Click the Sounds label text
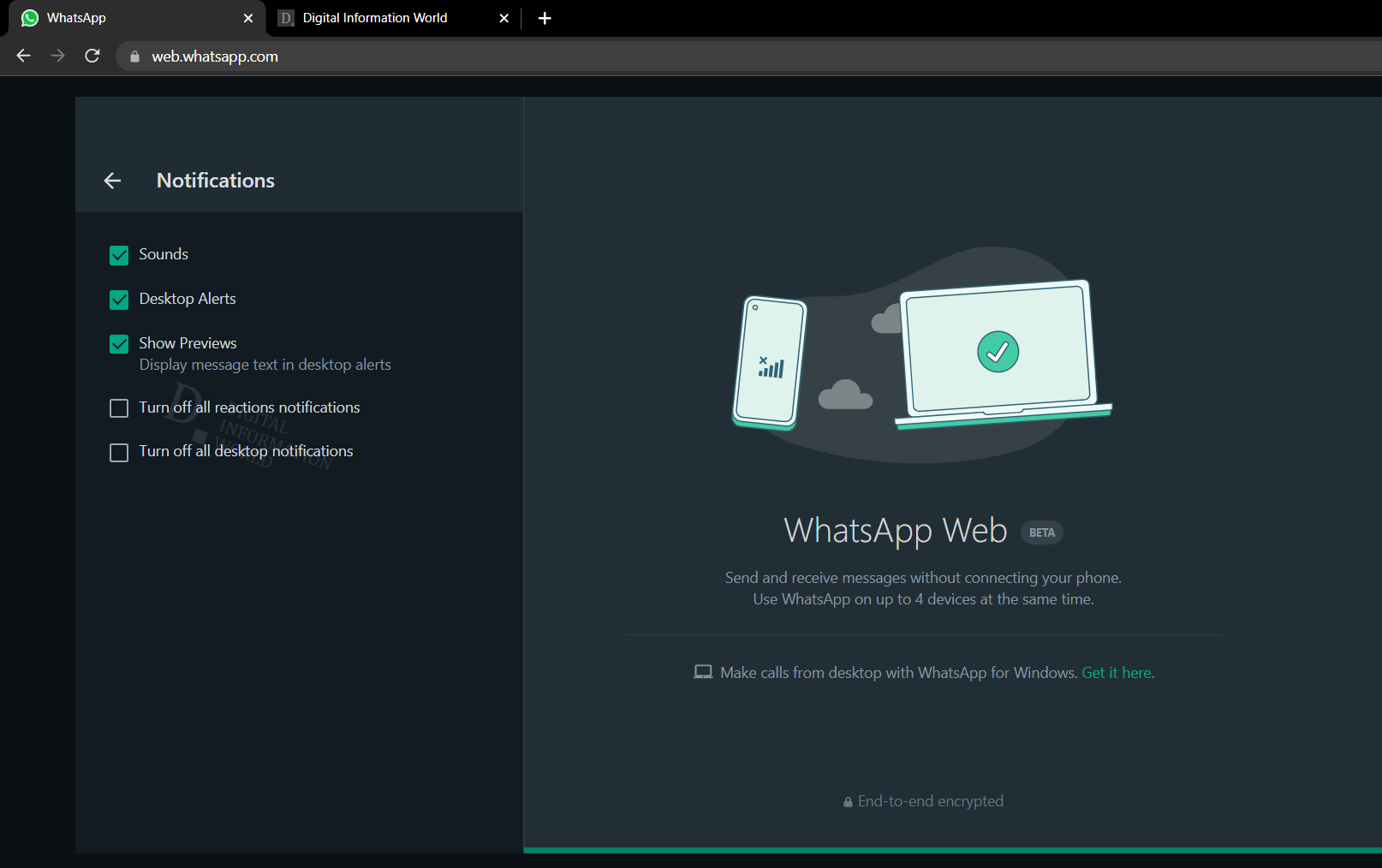Image resolution: width=1382 pixels, height=868 pixels. 164,254
